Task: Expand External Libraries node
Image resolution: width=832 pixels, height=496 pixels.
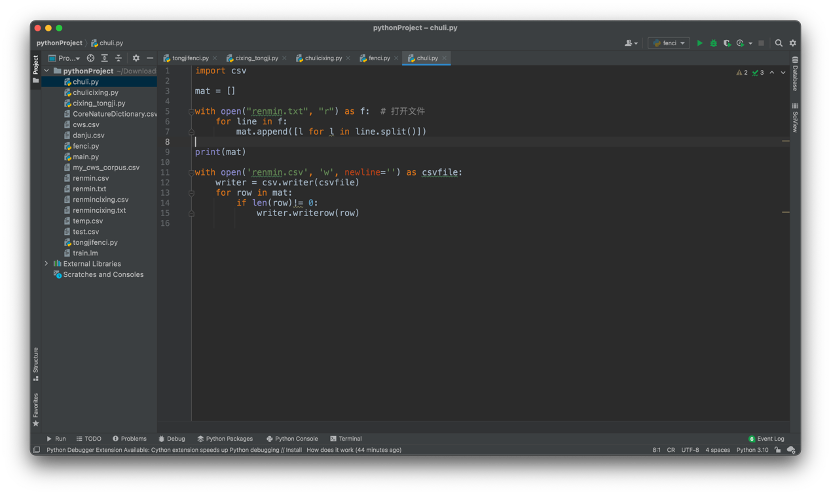Action: coord(47,264)
